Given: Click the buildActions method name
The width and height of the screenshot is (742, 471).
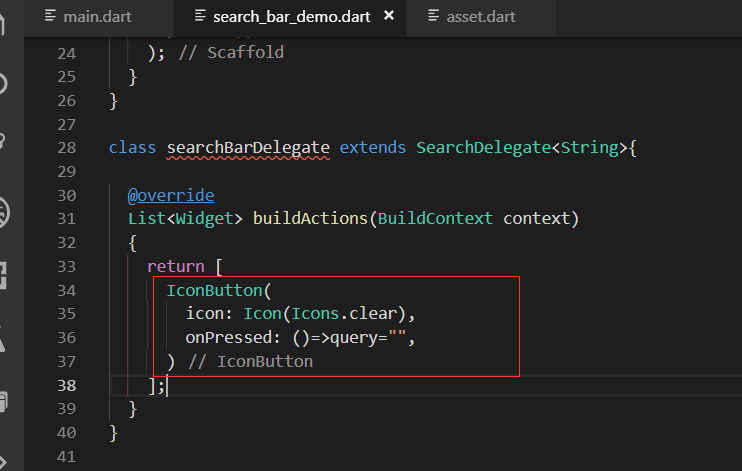Looking at the screenshot, I should pyautogui.click(x=310, y=219).
